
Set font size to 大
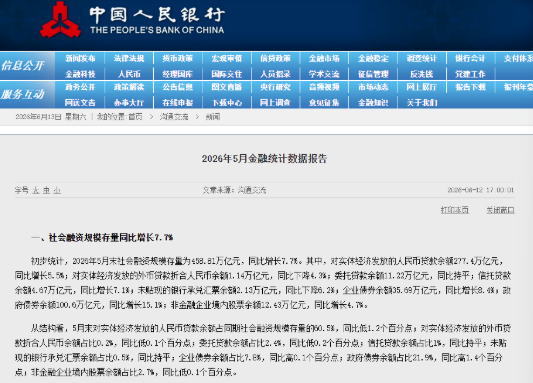(x=36, y=190)
